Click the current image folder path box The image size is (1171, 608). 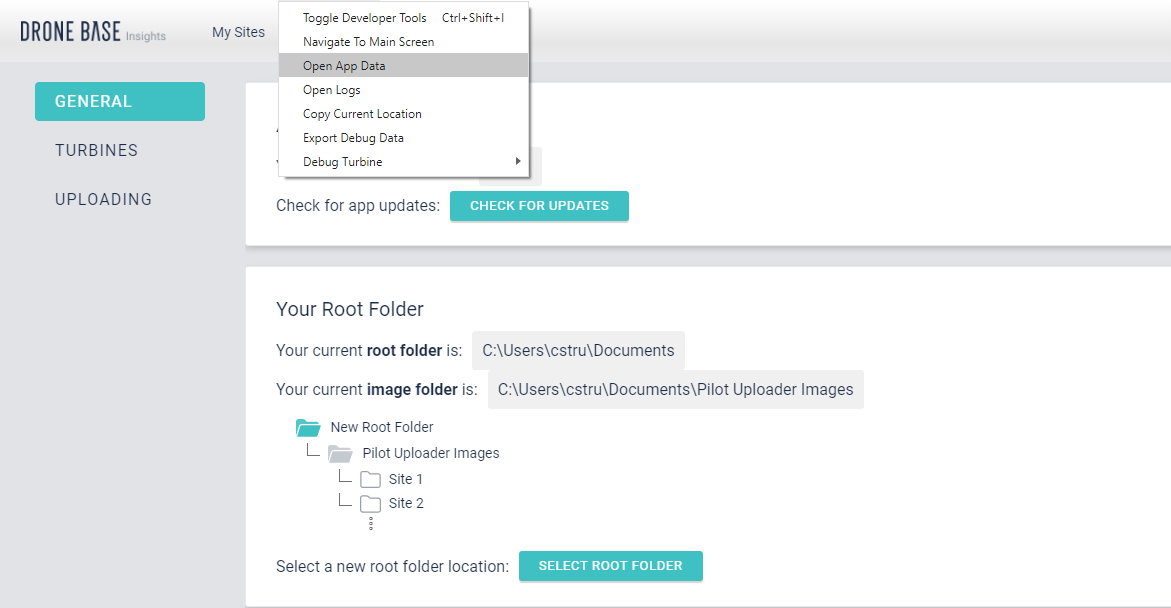(676, 389)
